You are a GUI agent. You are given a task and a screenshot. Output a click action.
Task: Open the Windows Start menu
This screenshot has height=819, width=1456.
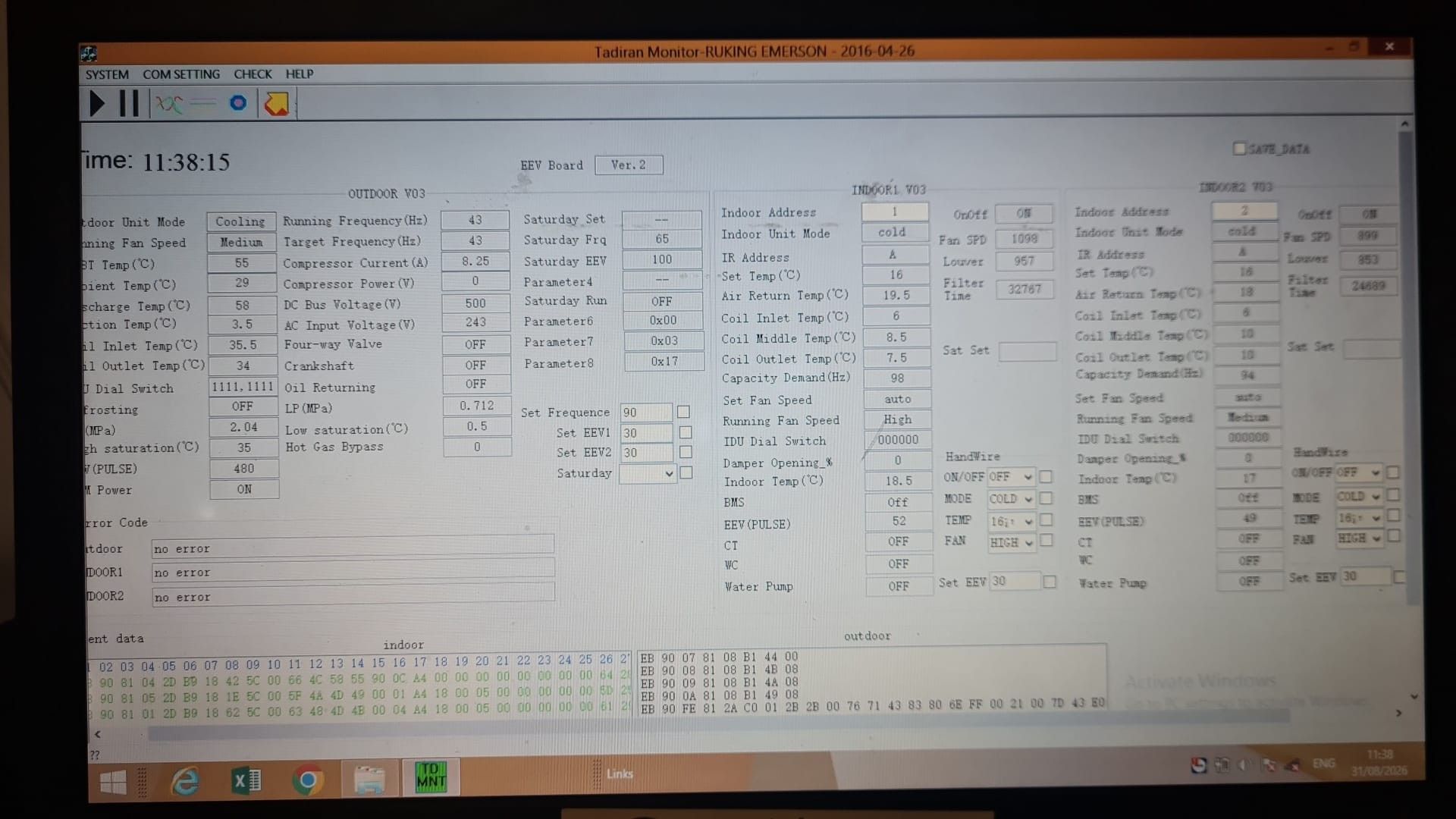click(113, 781)
